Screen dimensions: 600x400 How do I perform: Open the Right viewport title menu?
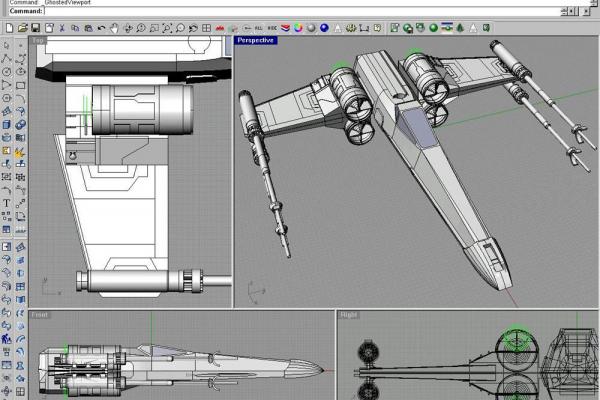tap(349, 315)
